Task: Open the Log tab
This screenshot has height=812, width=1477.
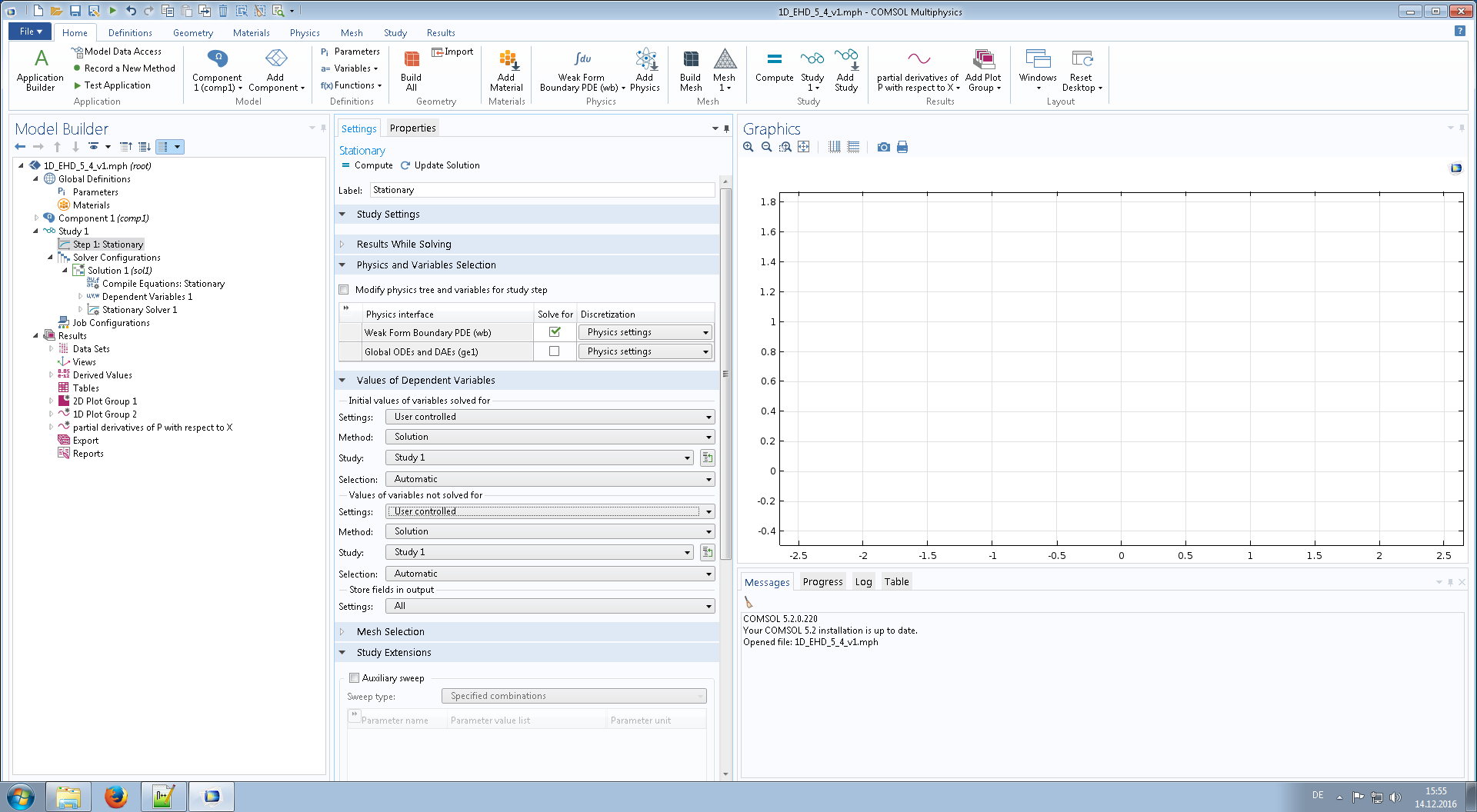Action: tap(863, 582)
